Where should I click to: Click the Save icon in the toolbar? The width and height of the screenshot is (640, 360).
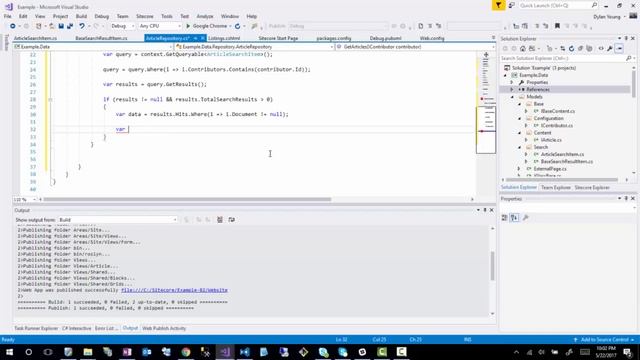[61, 26]
